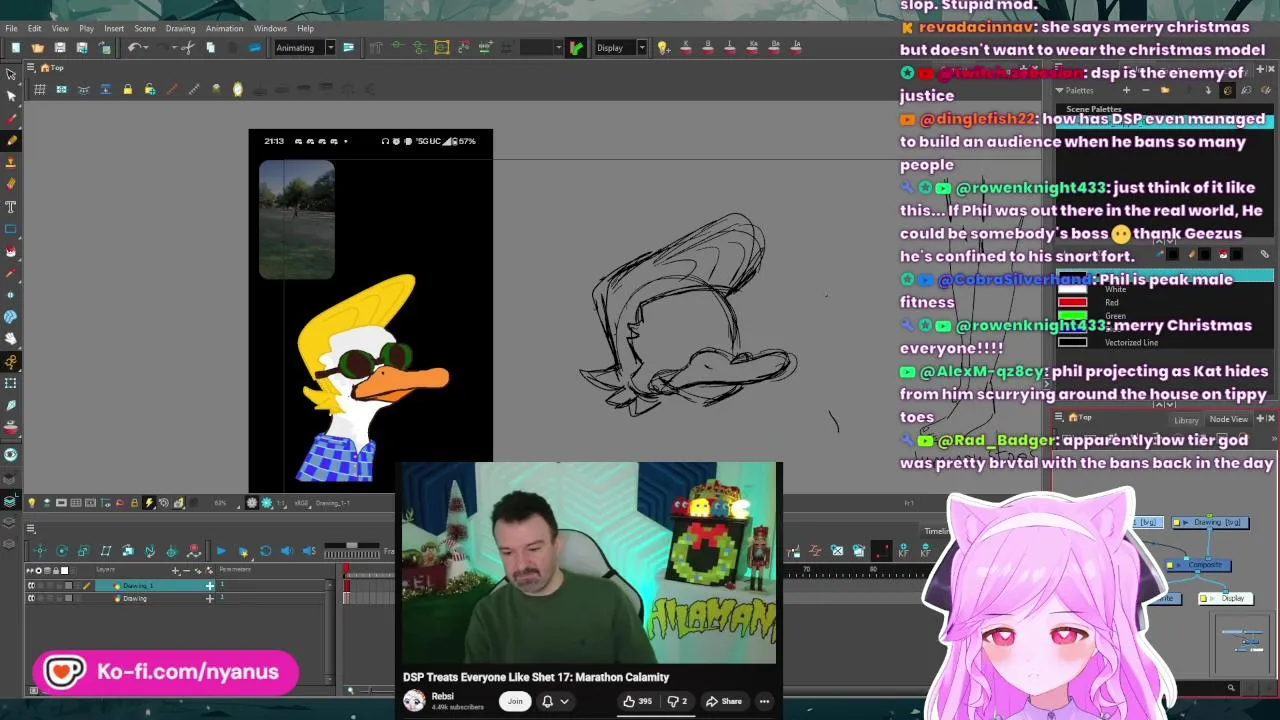Click the Join button under video
Viewport: 1280px width, 720px height.
(515, 701)
